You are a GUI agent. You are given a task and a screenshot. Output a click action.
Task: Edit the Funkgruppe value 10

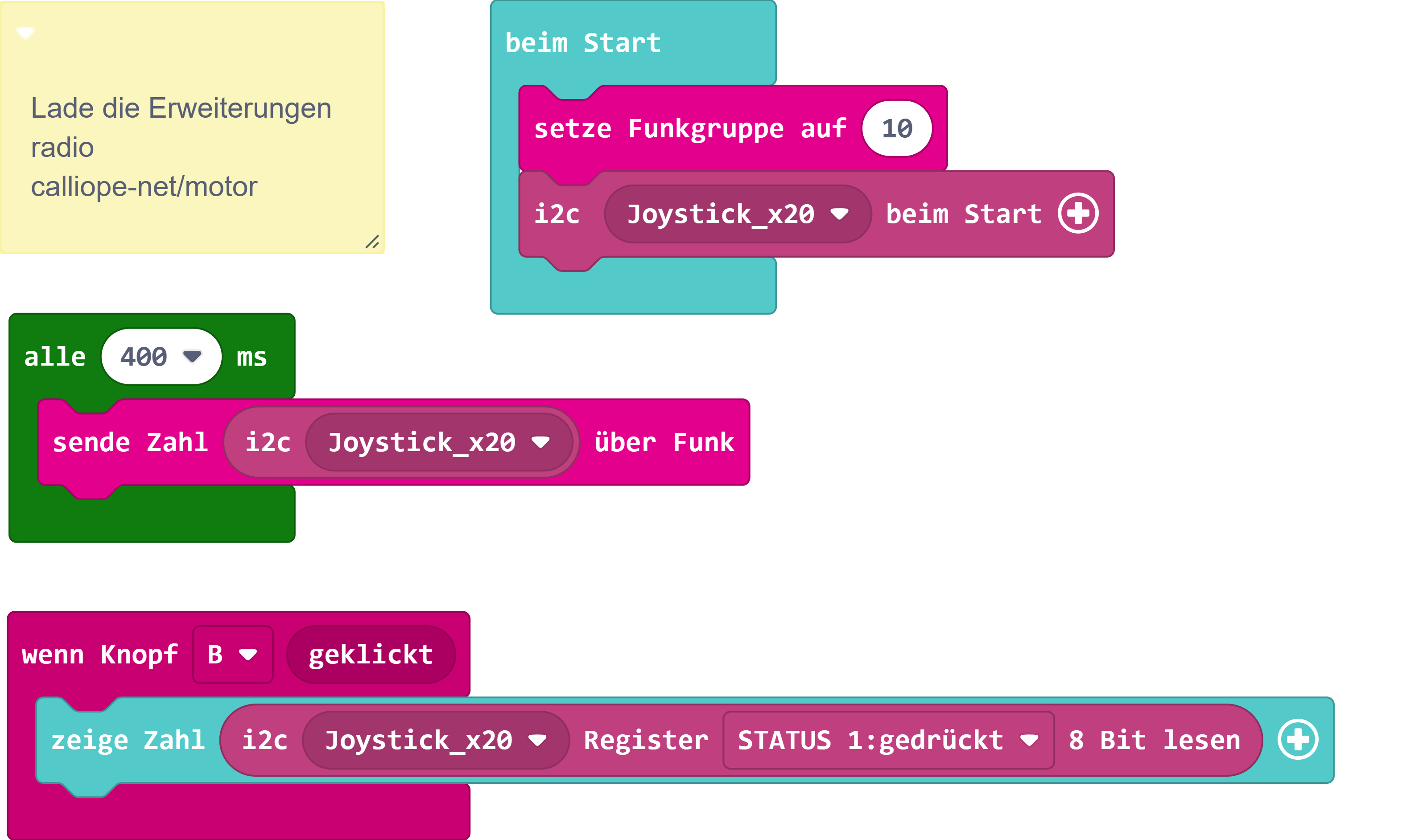(x=896, y=128)
